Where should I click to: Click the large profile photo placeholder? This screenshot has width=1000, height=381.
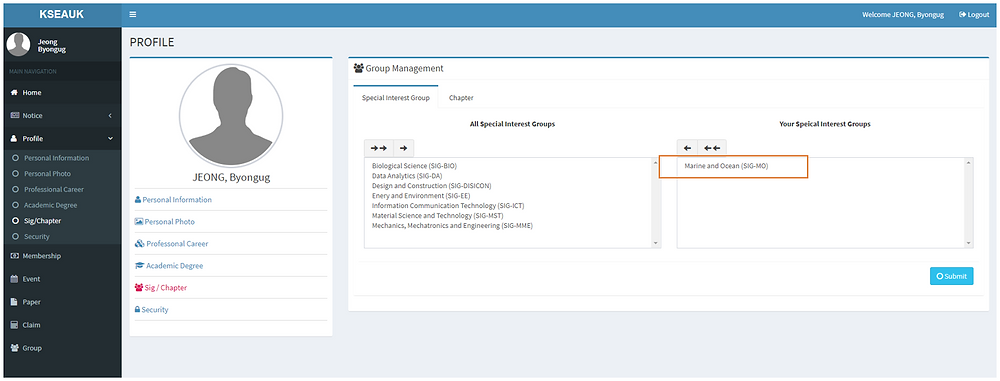pos(231,115)
